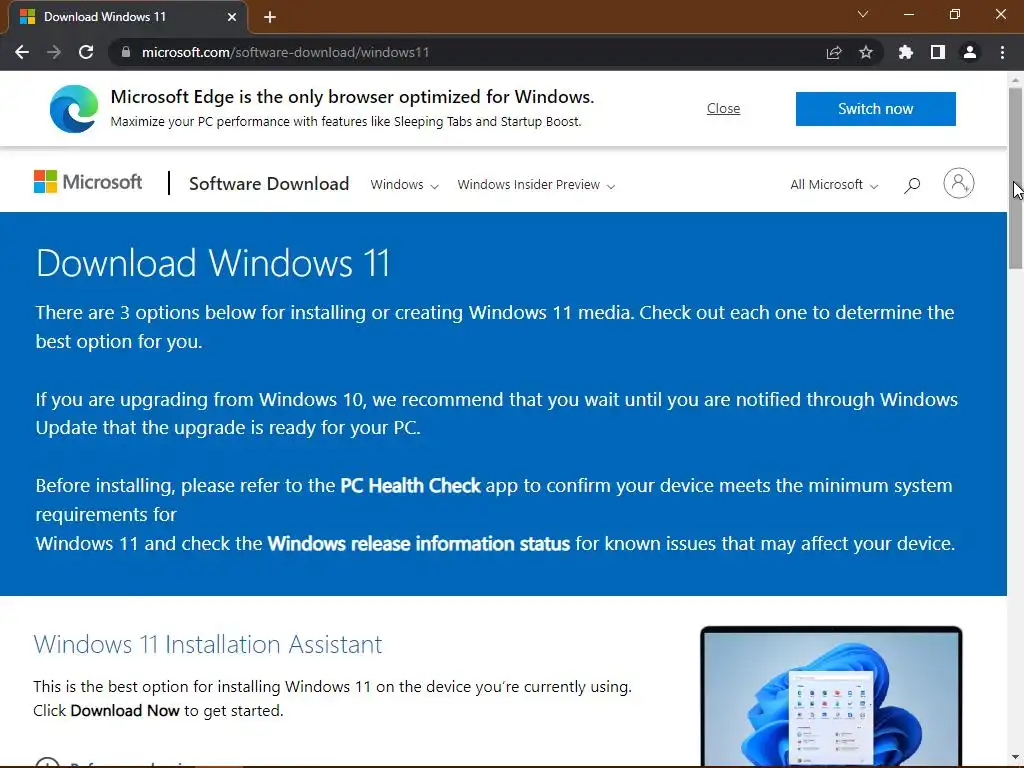Click the Switch now button

click(x=875, y=109)
